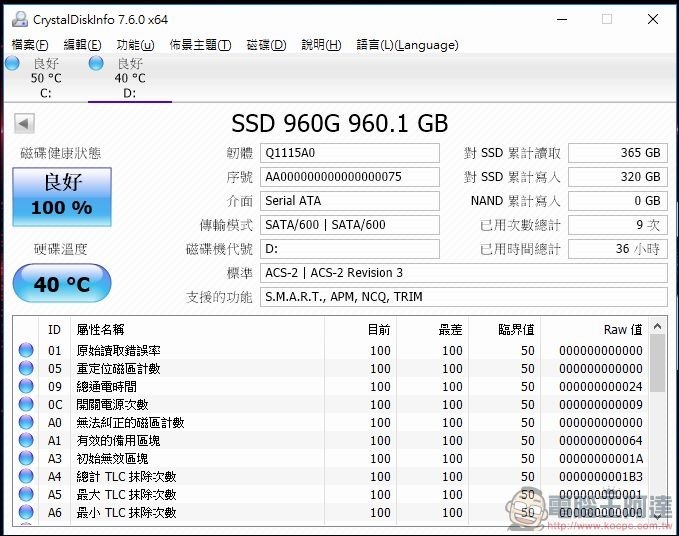Click the scroll up arrow of attribute list

pos(657,326)
